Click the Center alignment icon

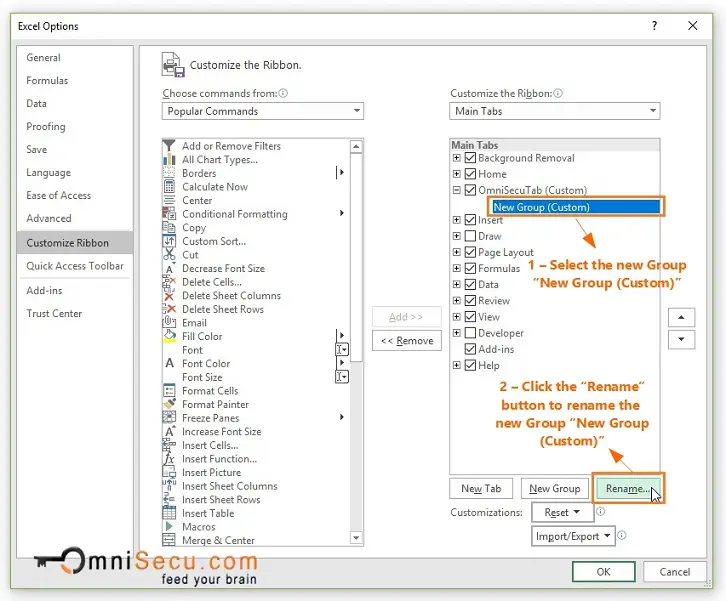(x=169, y=200)
